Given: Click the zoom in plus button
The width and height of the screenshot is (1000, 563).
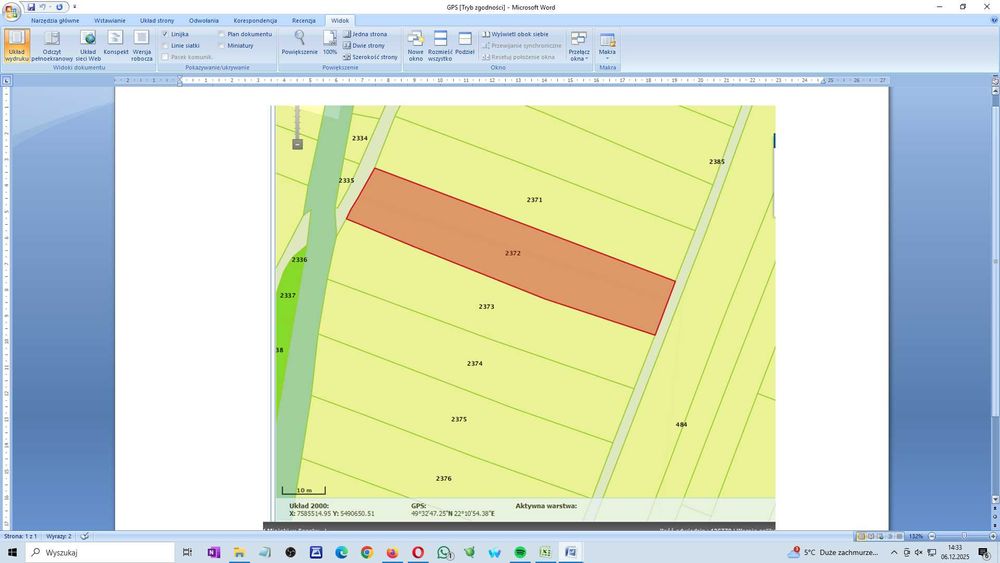Looking at the screenshot, I should (x=994, y=536).
